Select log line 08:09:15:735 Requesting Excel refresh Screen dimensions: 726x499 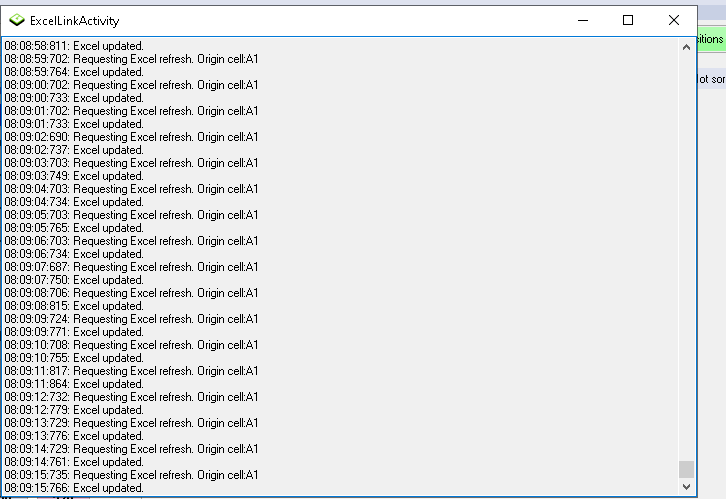(131, 474)
